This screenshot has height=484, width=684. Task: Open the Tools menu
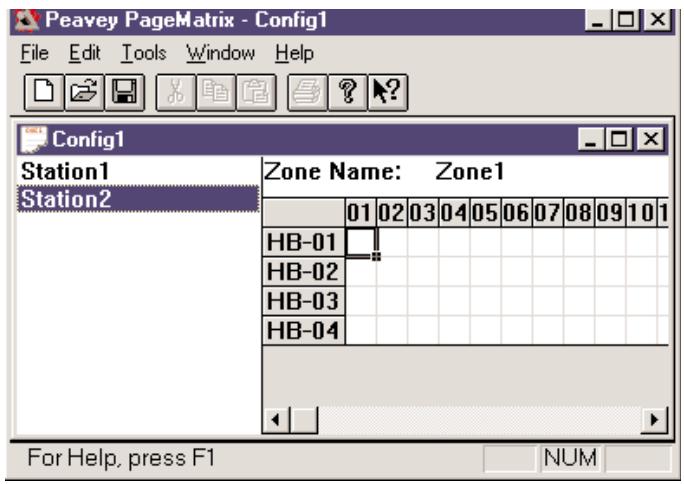(x=144, y=54)
